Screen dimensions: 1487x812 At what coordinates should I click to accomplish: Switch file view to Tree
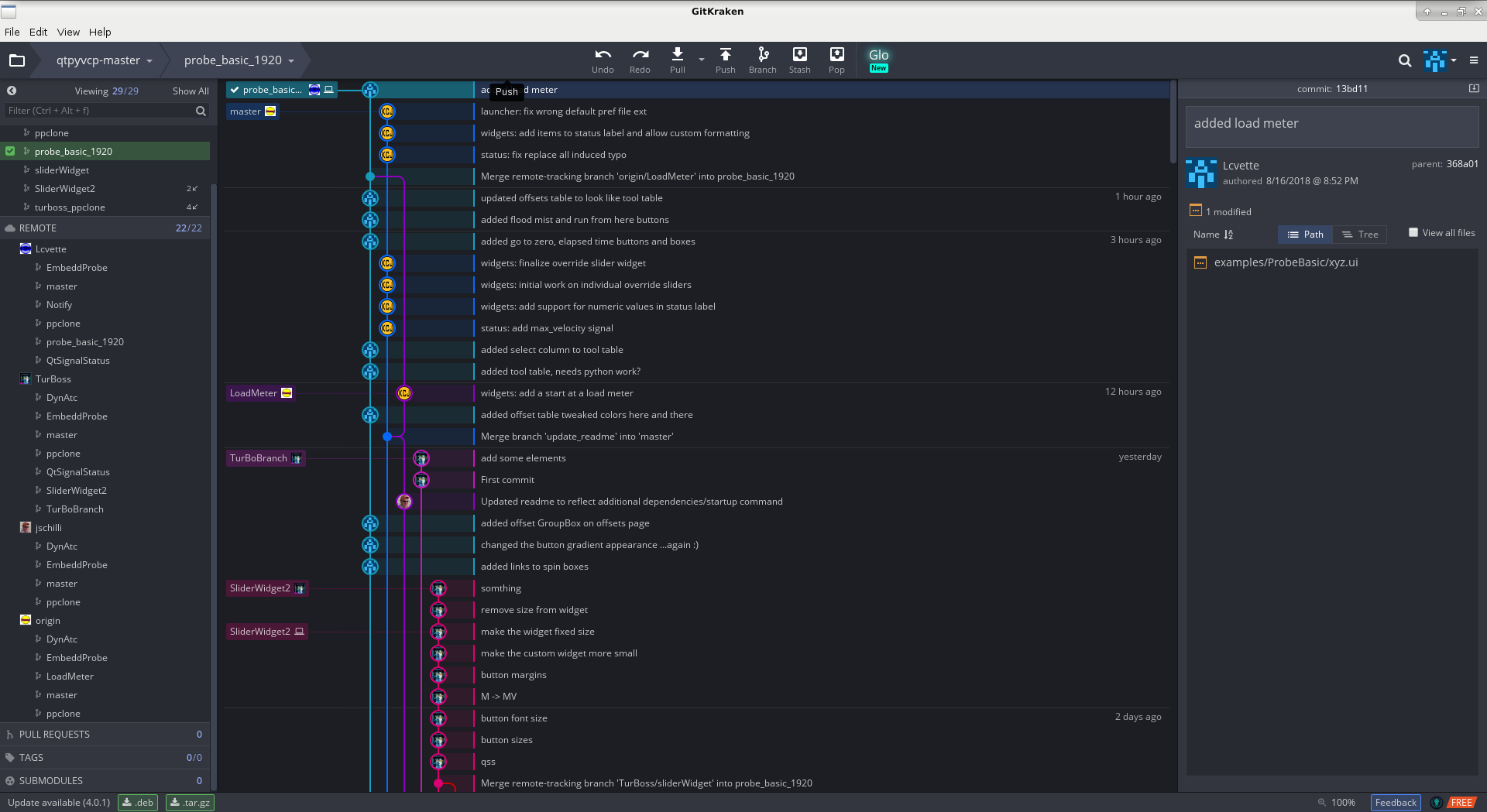tap(1360, 235)
